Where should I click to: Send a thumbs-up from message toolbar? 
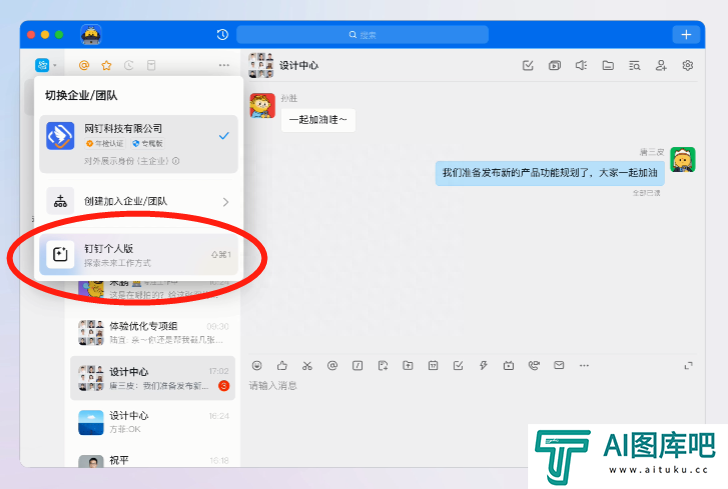tap(282, 366)
